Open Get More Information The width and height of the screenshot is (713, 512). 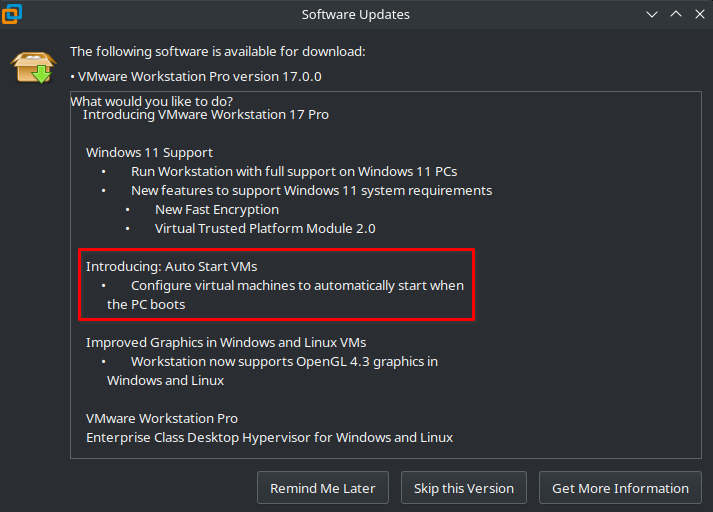coord(620,488)
